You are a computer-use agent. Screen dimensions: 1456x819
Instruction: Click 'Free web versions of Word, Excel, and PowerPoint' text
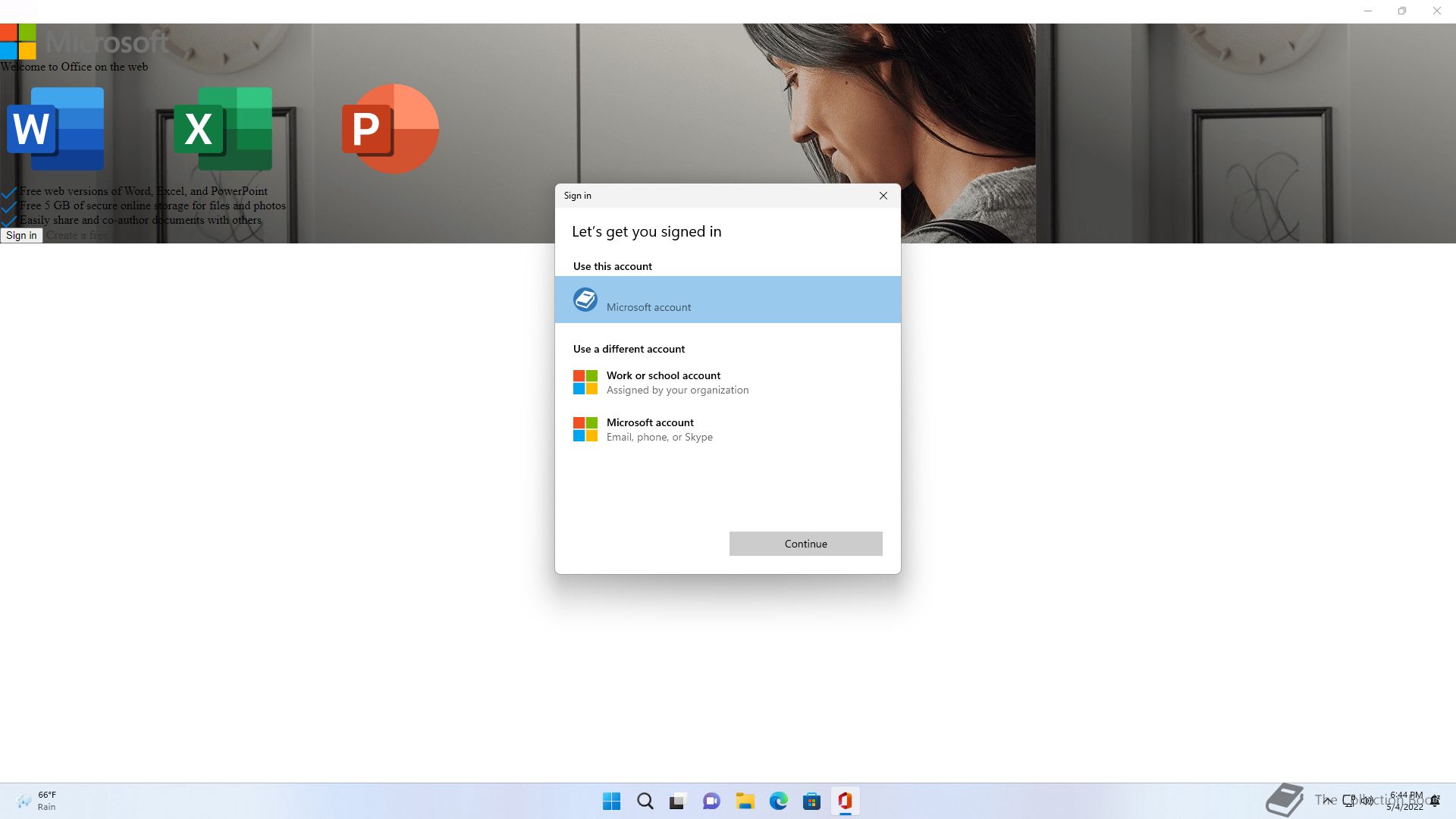tap(143, 191)
